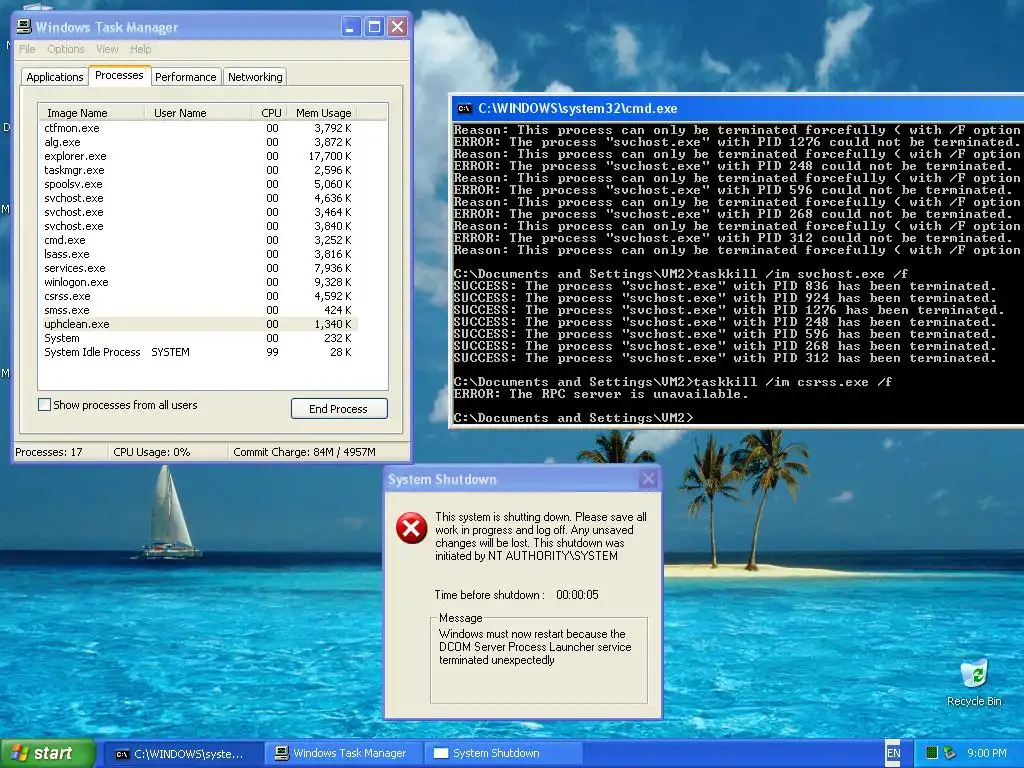Image resolution: width=1024 pixels, height=768 pixels.
Task: Select services.exe process row
Action: coord(198,268)
